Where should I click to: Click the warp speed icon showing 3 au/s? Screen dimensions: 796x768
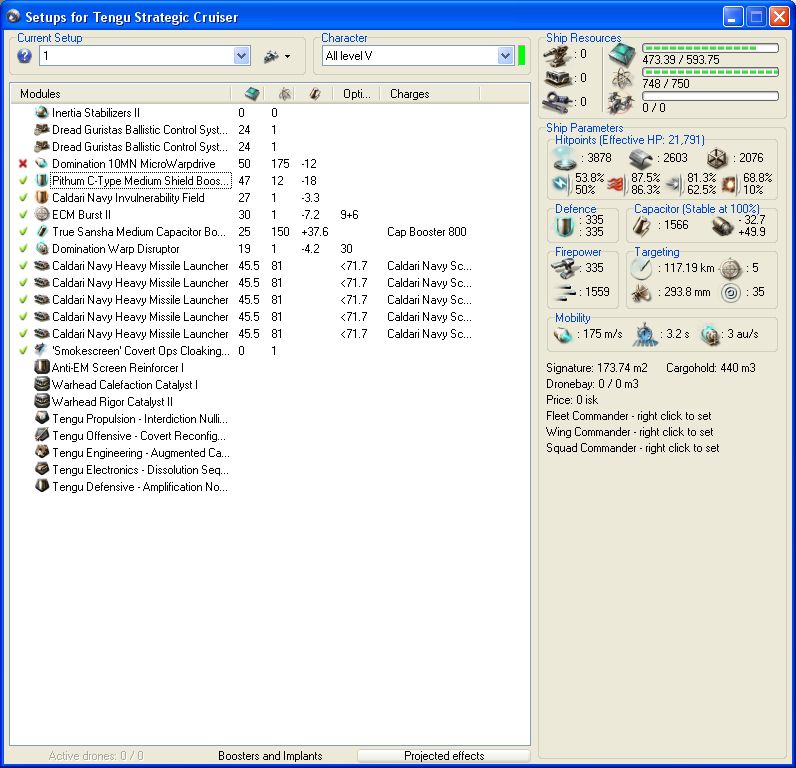[710, 335]
